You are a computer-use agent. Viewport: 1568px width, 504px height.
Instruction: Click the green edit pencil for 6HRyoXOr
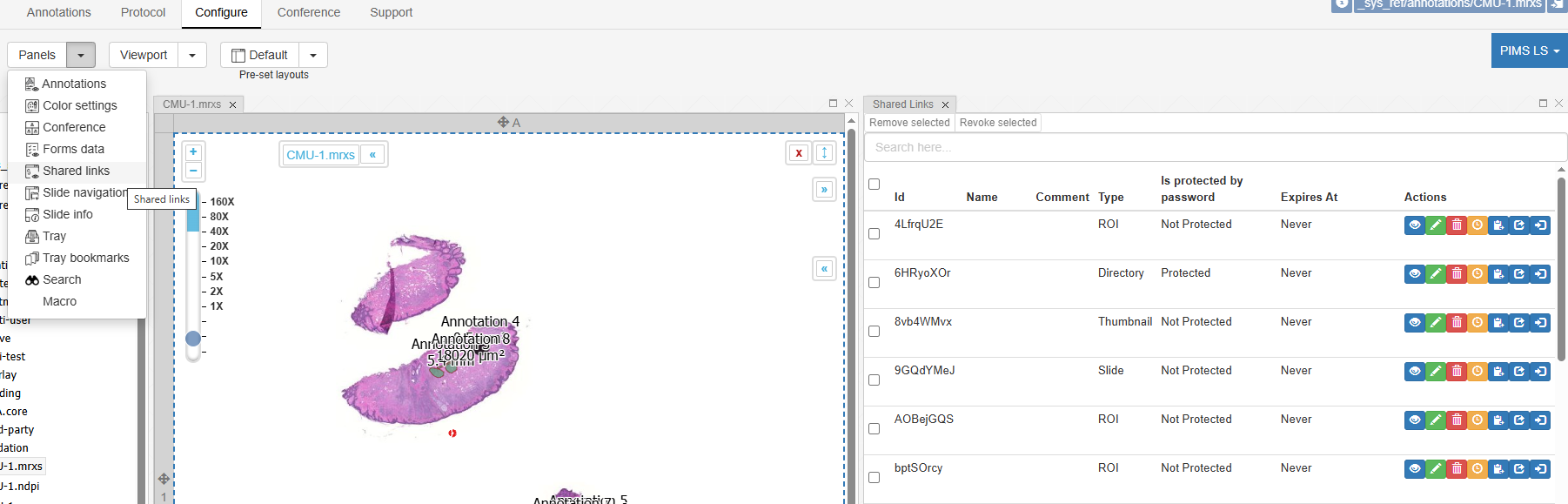pyautogui.click(x=1436, y=274)
